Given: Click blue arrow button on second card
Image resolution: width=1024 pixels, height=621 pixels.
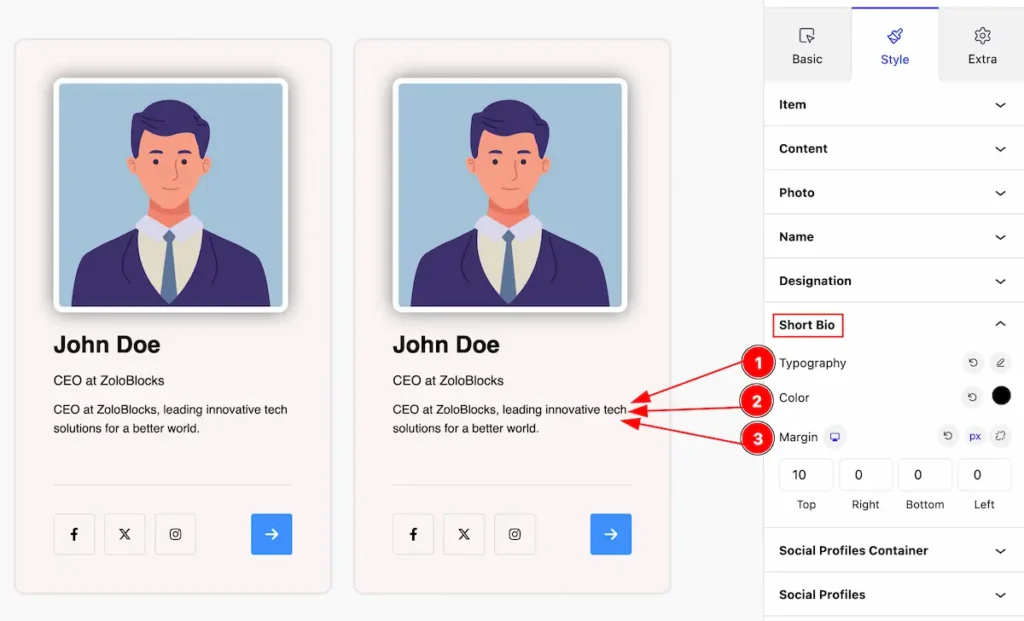Looking at the screenshot, I should (611, 534).
